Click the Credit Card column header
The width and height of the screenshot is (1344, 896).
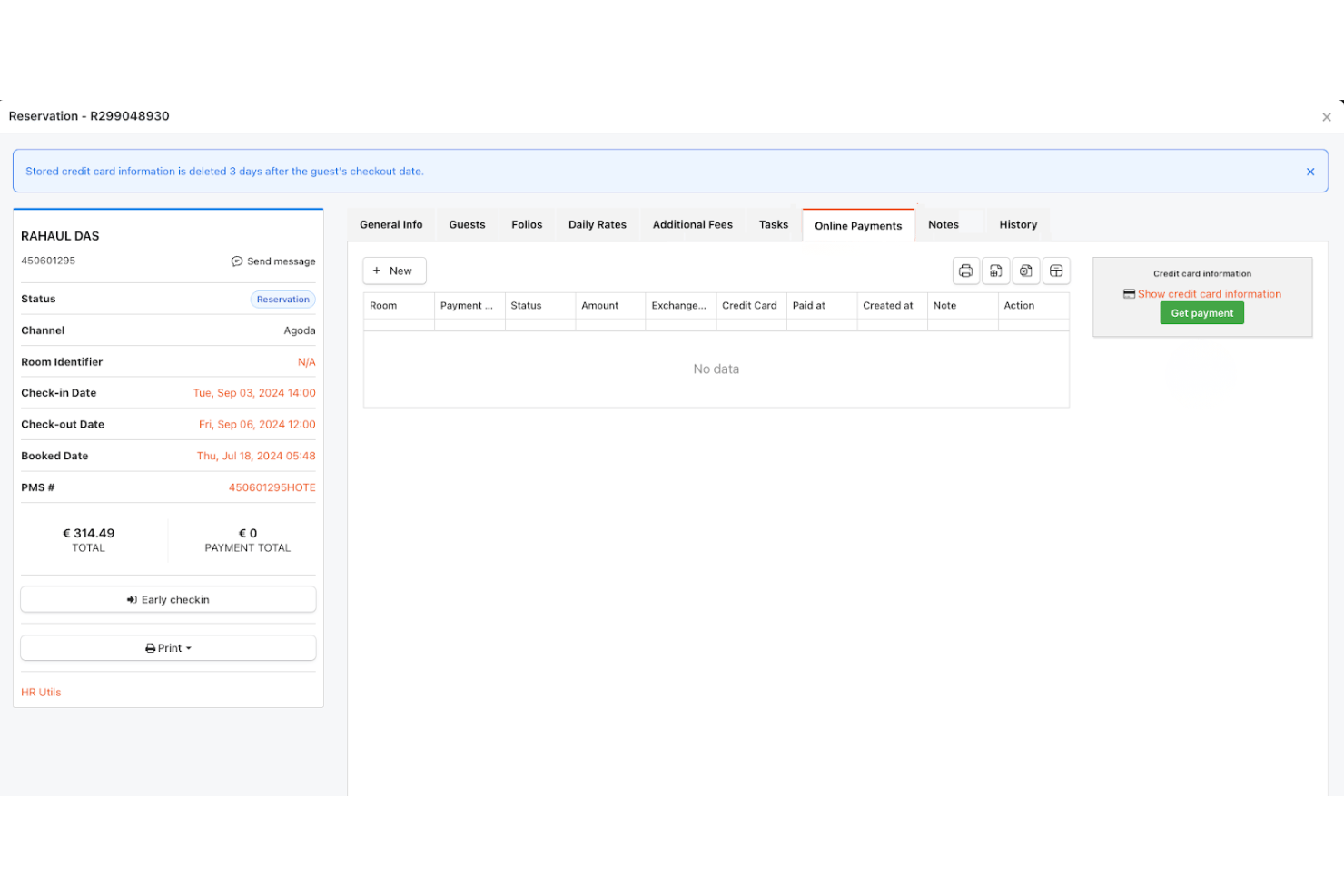point(751,306)
